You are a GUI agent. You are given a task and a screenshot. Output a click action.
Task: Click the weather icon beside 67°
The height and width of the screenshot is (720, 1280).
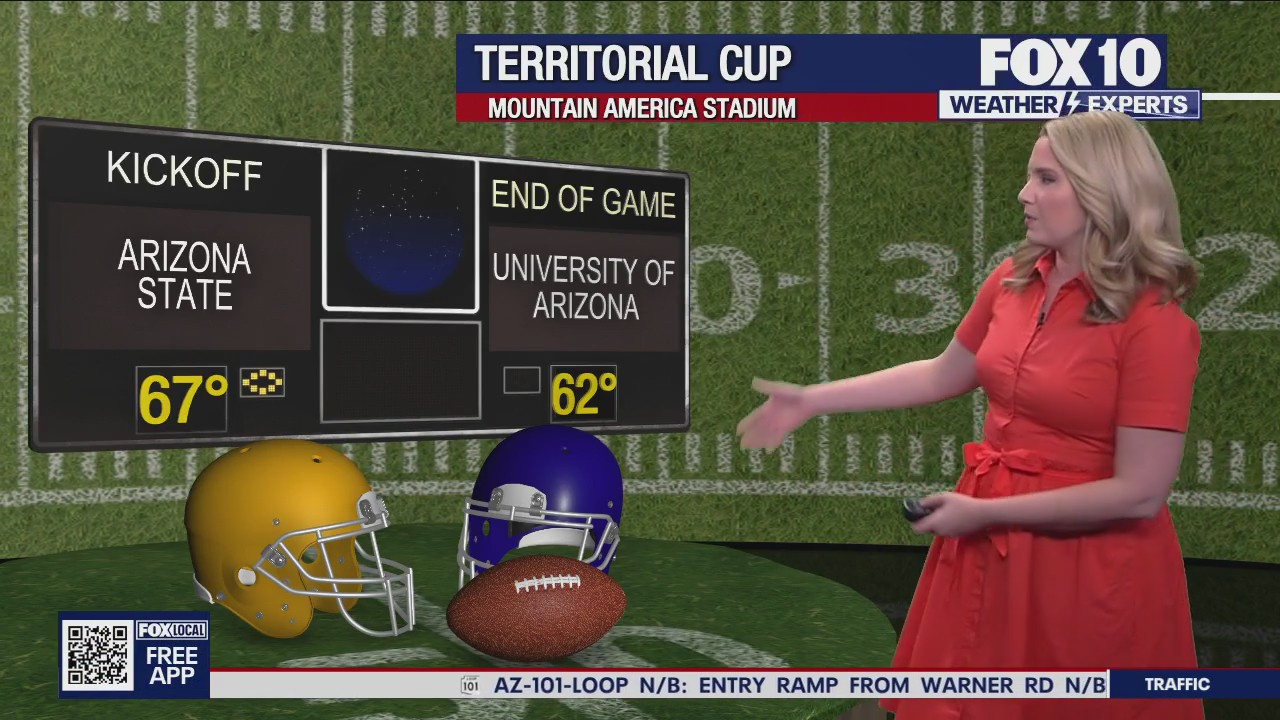pyautogui.click(x=262, y=382)
